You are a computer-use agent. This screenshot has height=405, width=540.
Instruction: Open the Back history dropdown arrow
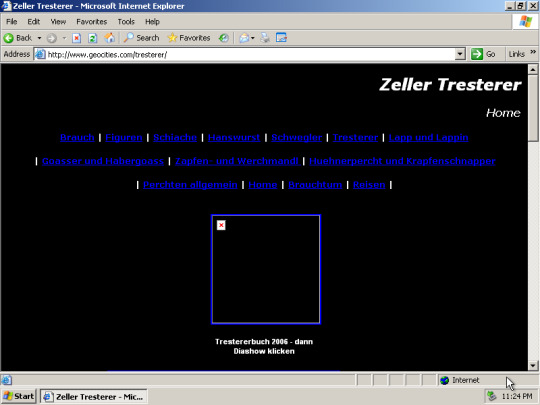coord(39,38)
